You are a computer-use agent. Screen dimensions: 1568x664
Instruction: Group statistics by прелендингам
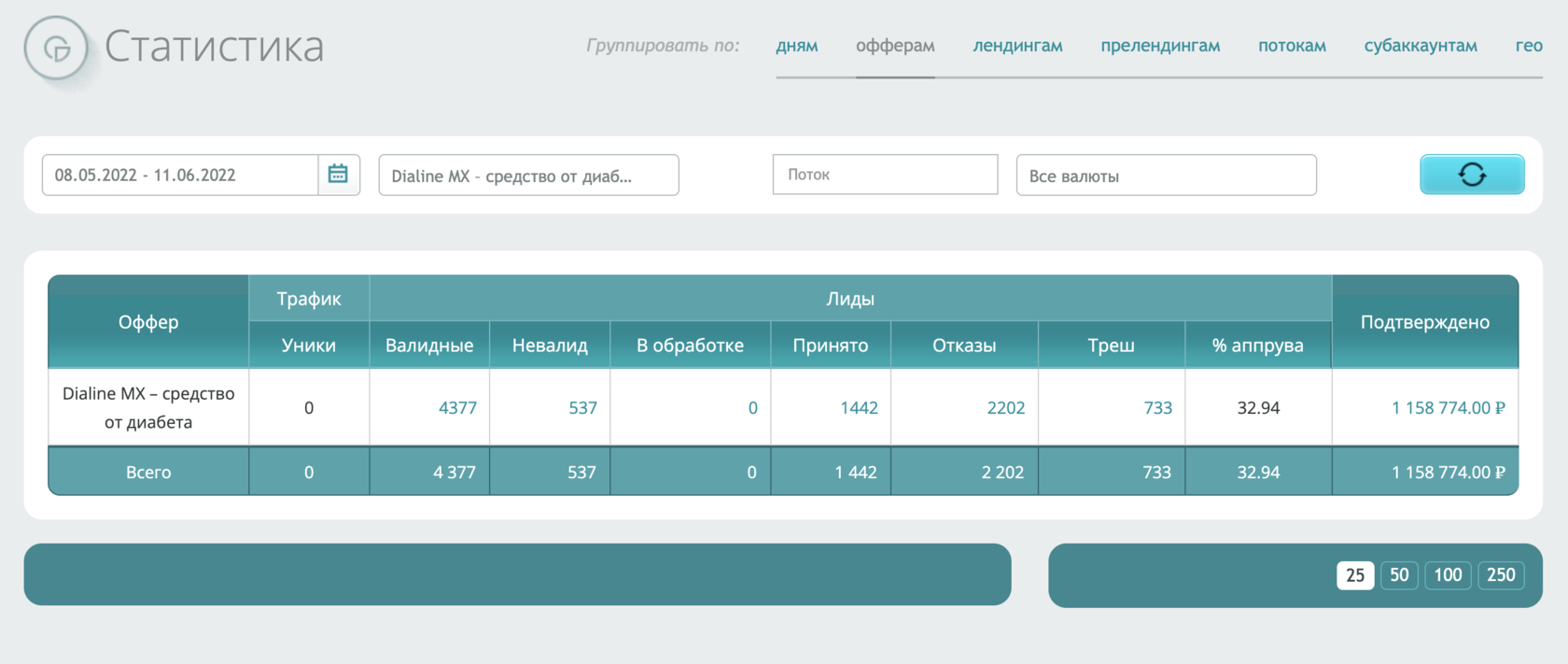tap(1160, 46)
